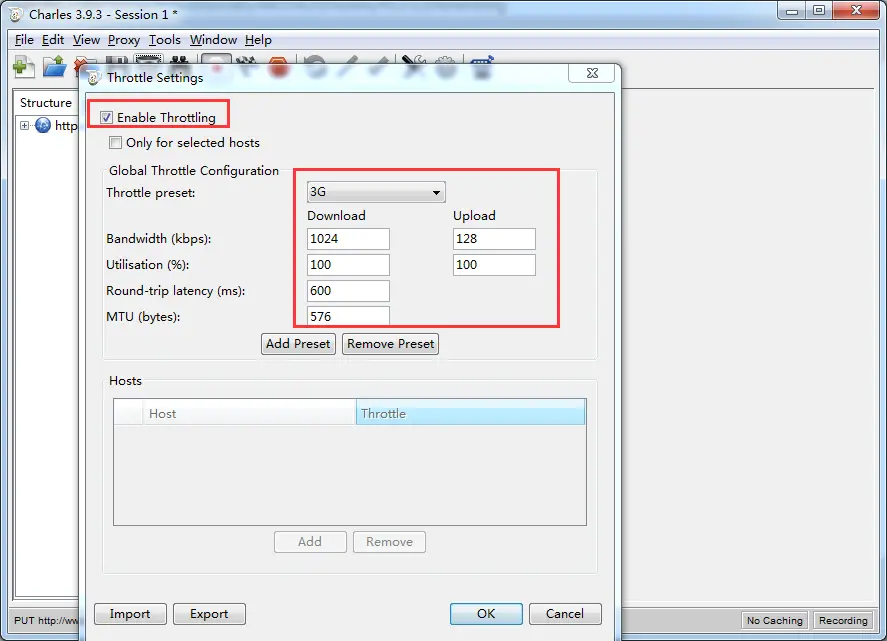The image size is (887, 641).
Task: Open the Proxy menu
Action: pyautogui.click(x=124, y=40)
